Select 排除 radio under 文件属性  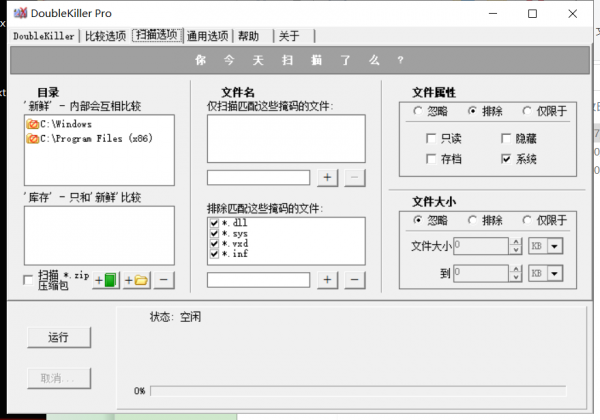473,111
